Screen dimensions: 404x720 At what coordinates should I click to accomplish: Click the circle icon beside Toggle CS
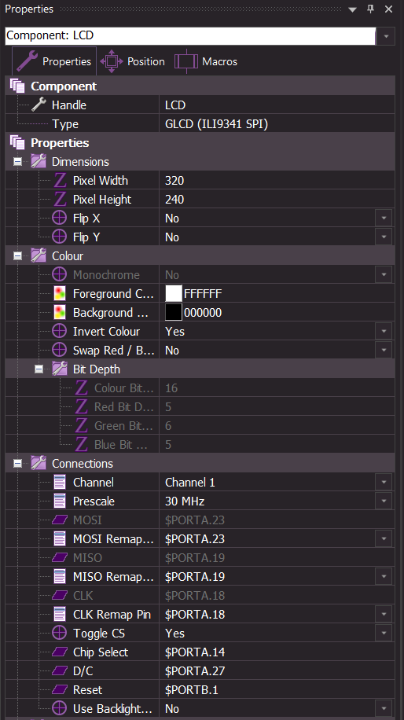tap(60, 633)
